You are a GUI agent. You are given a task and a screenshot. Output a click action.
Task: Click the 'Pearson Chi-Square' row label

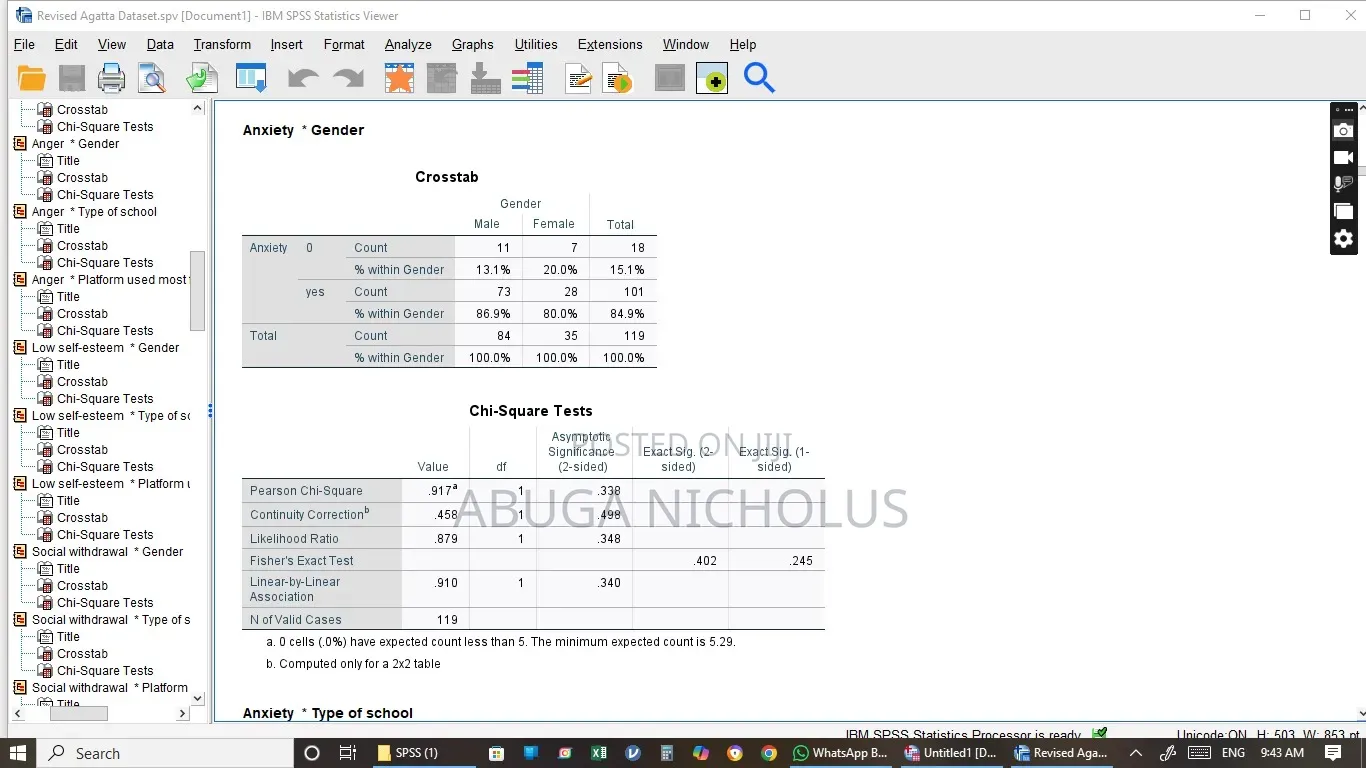click(x=306, y=491)
